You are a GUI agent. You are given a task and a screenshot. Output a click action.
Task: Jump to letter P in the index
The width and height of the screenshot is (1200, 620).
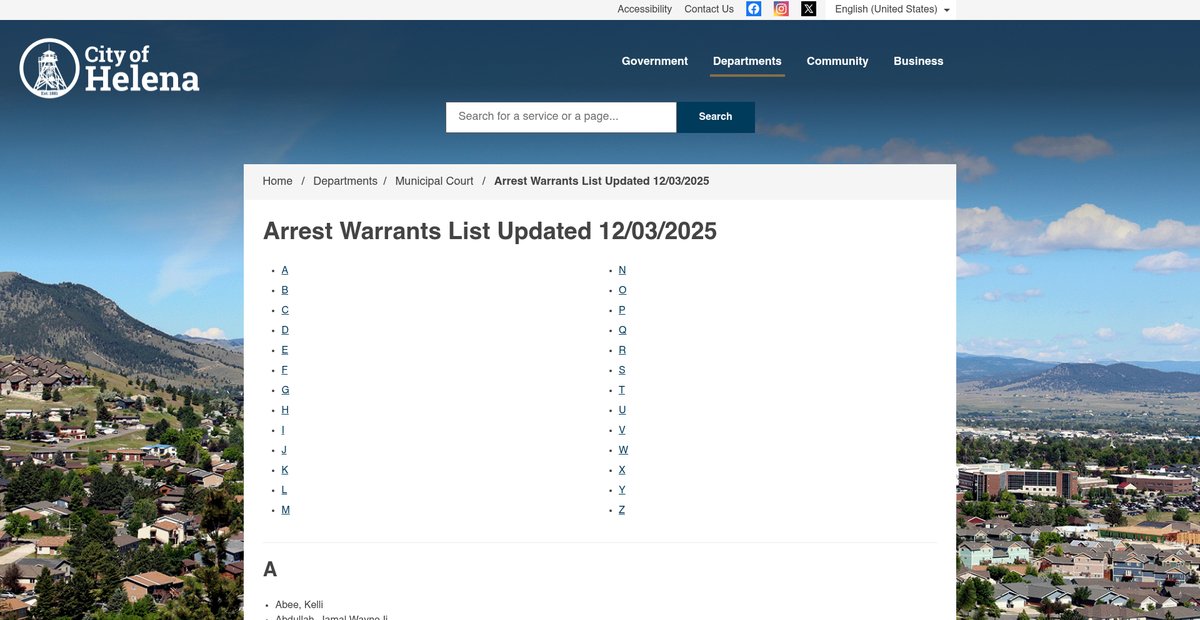click(622, 310)
